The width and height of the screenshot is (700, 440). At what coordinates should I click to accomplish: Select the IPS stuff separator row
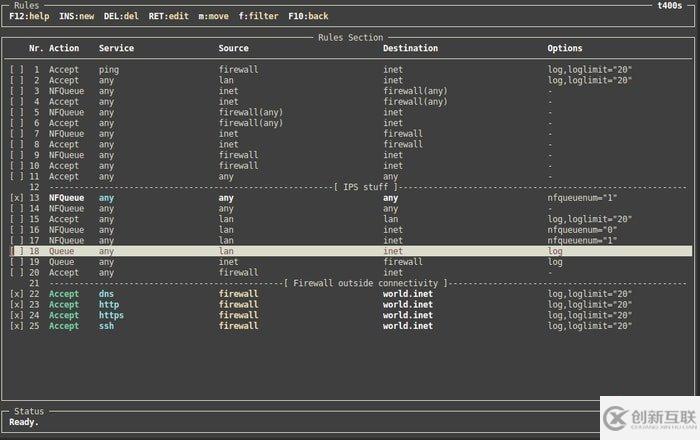[x=366, y=187]
